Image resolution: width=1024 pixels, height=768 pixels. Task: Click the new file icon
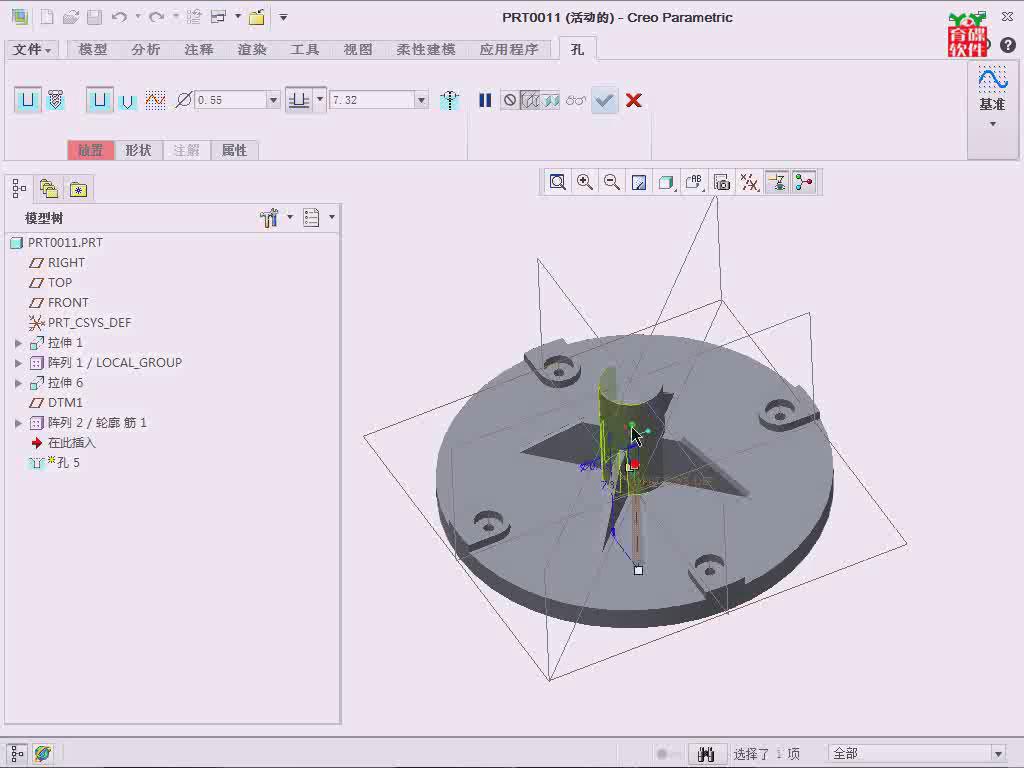point(47,17)
